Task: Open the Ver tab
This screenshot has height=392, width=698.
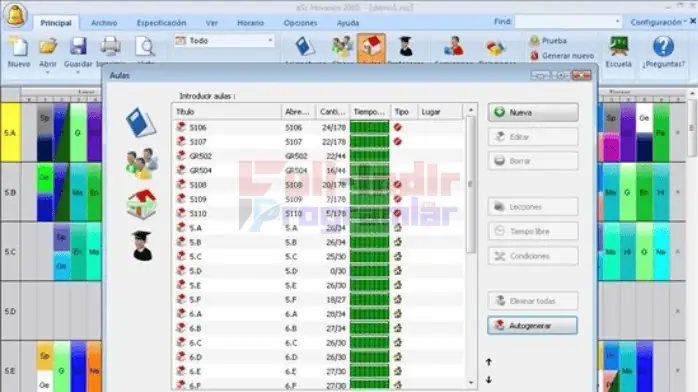Action: tap(211, 23)
